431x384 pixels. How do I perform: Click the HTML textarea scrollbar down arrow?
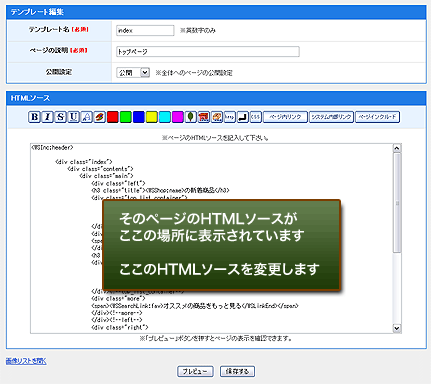click(397, 328)
